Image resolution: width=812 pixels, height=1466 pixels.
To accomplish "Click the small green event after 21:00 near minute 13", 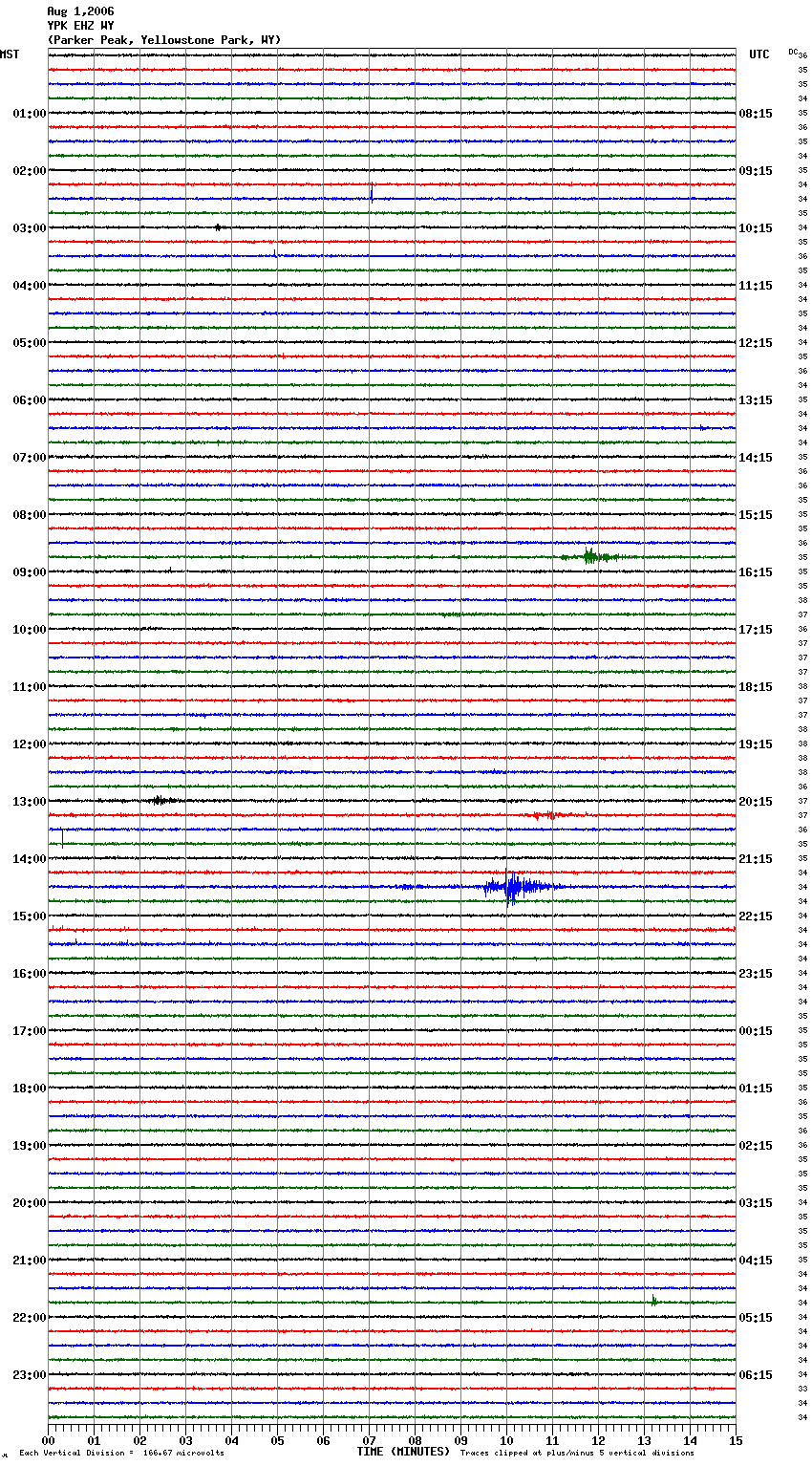I will coord(654,1300).
